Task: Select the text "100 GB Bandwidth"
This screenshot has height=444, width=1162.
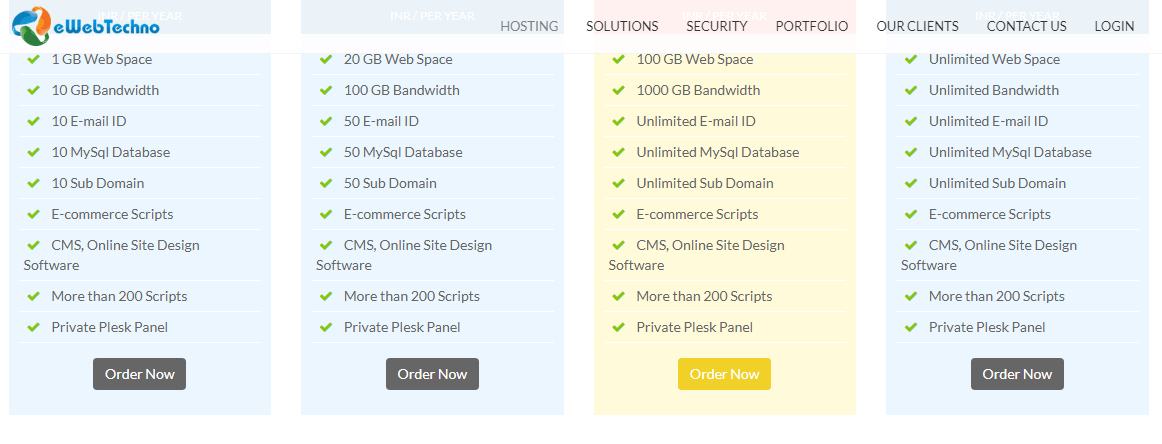Action: pos(402,90)
